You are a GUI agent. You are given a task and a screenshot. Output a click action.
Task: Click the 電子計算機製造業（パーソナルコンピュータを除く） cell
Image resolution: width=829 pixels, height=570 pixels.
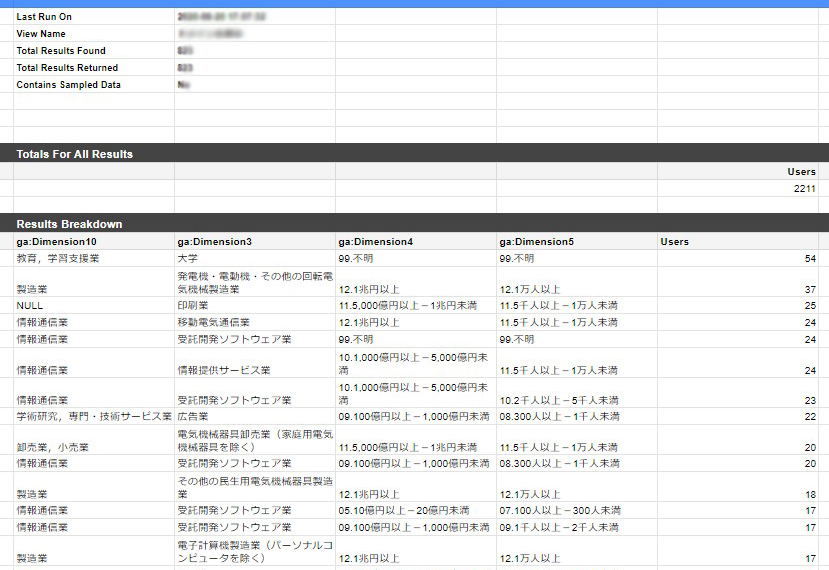tap(255, 551)
